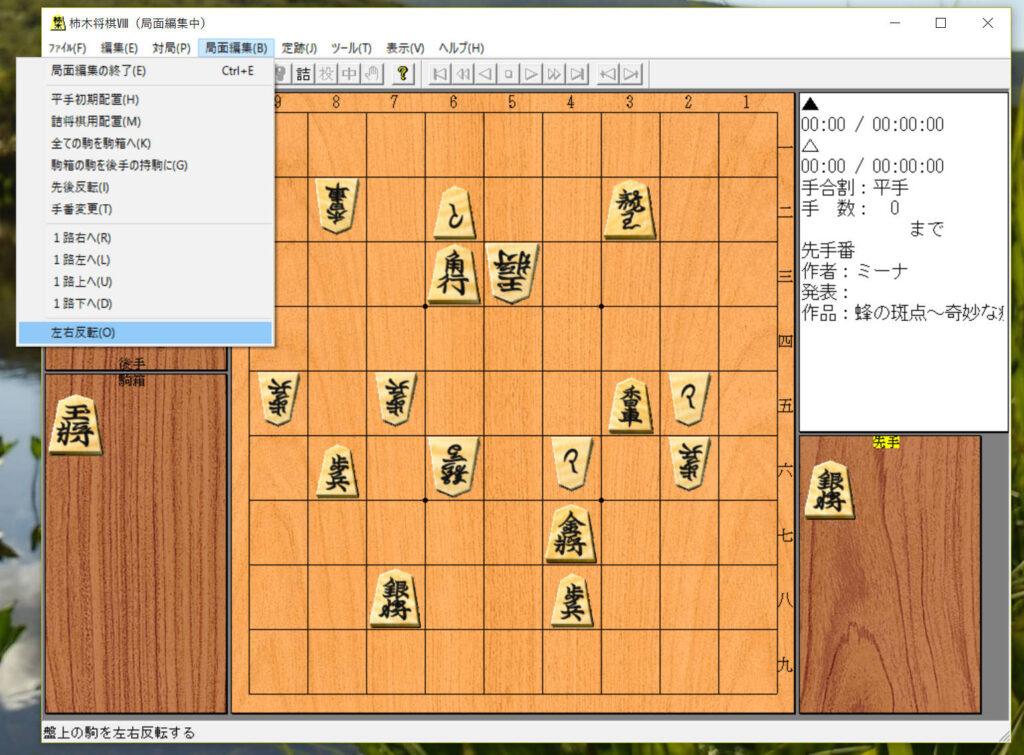1024x755 pixels.
Task: Click the 中 (interrupt) toolbar icon
Action: click(349, 74)
